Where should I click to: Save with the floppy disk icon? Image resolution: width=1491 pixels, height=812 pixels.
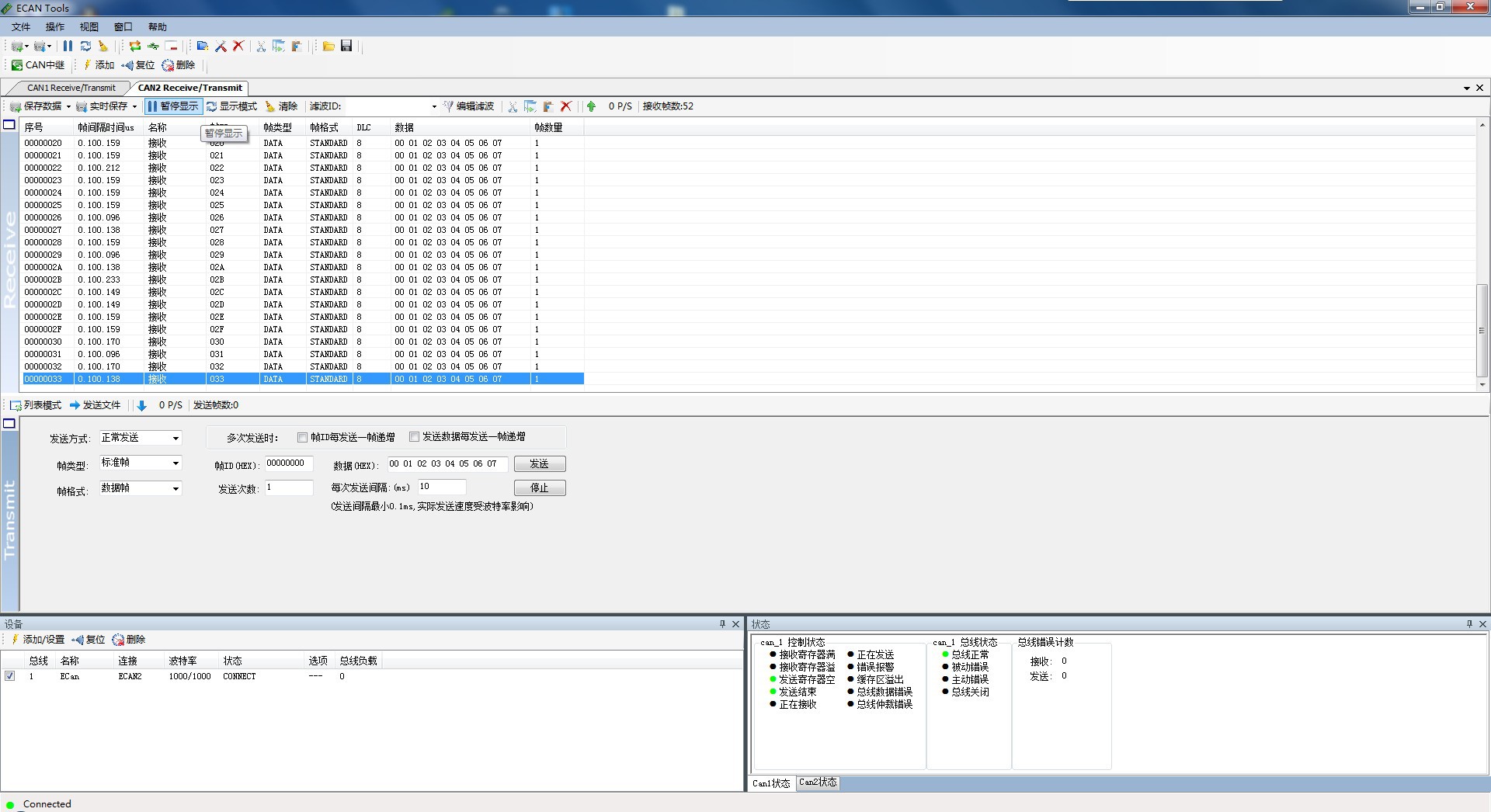pos(346,47)
